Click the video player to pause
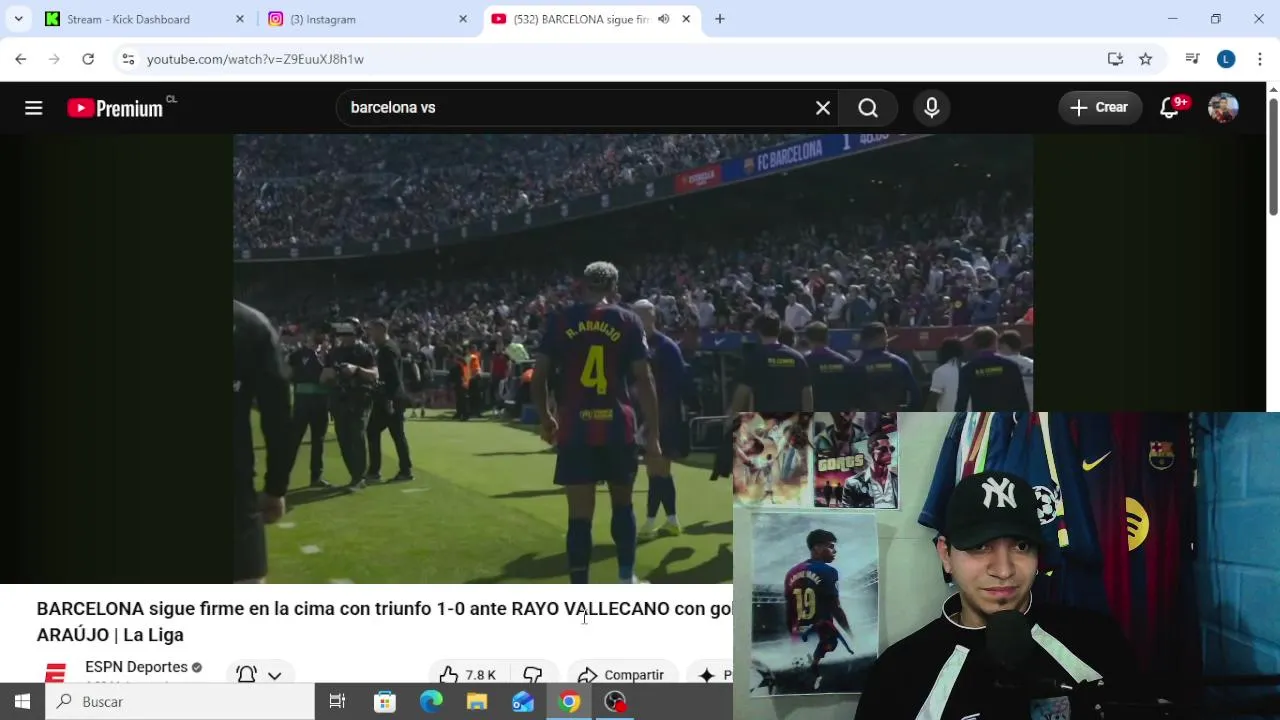This screenshot has height=720, width=1280. 632,358
